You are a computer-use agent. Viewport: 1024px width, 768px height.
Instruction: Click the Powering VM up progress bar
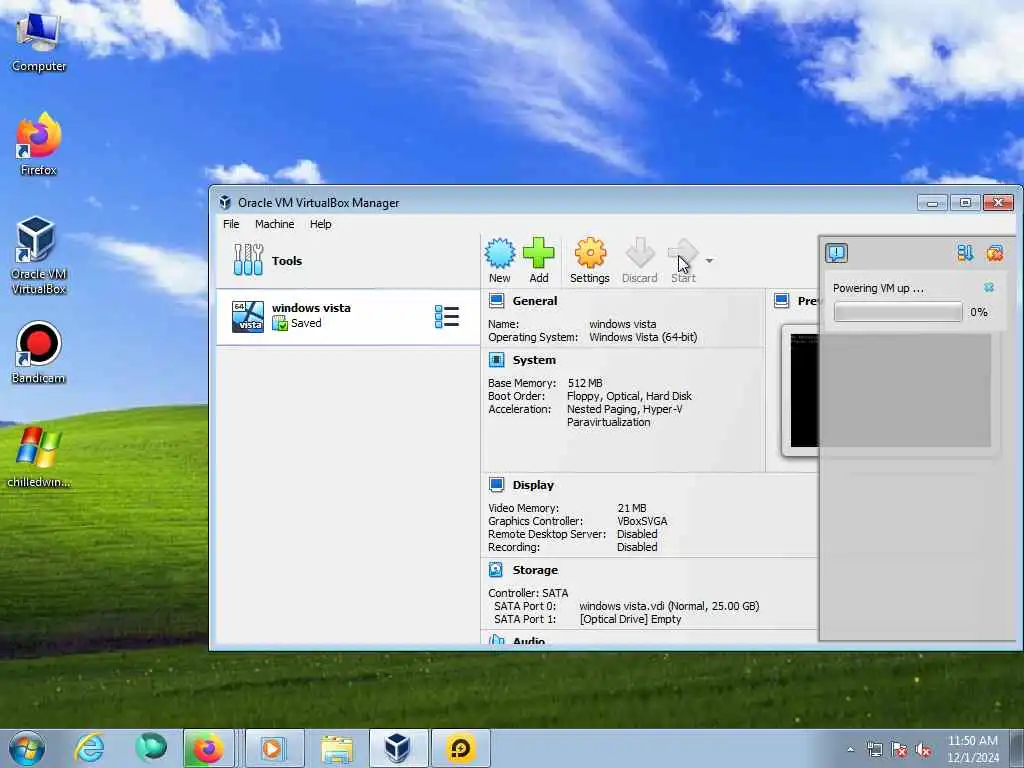point(898,312)
